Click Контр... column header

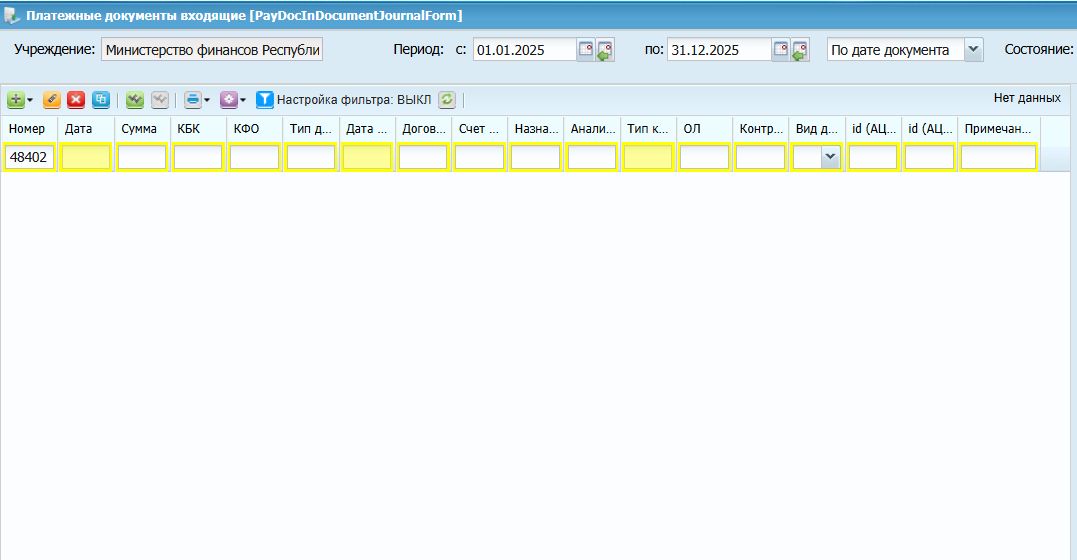(x=760, y=128)
